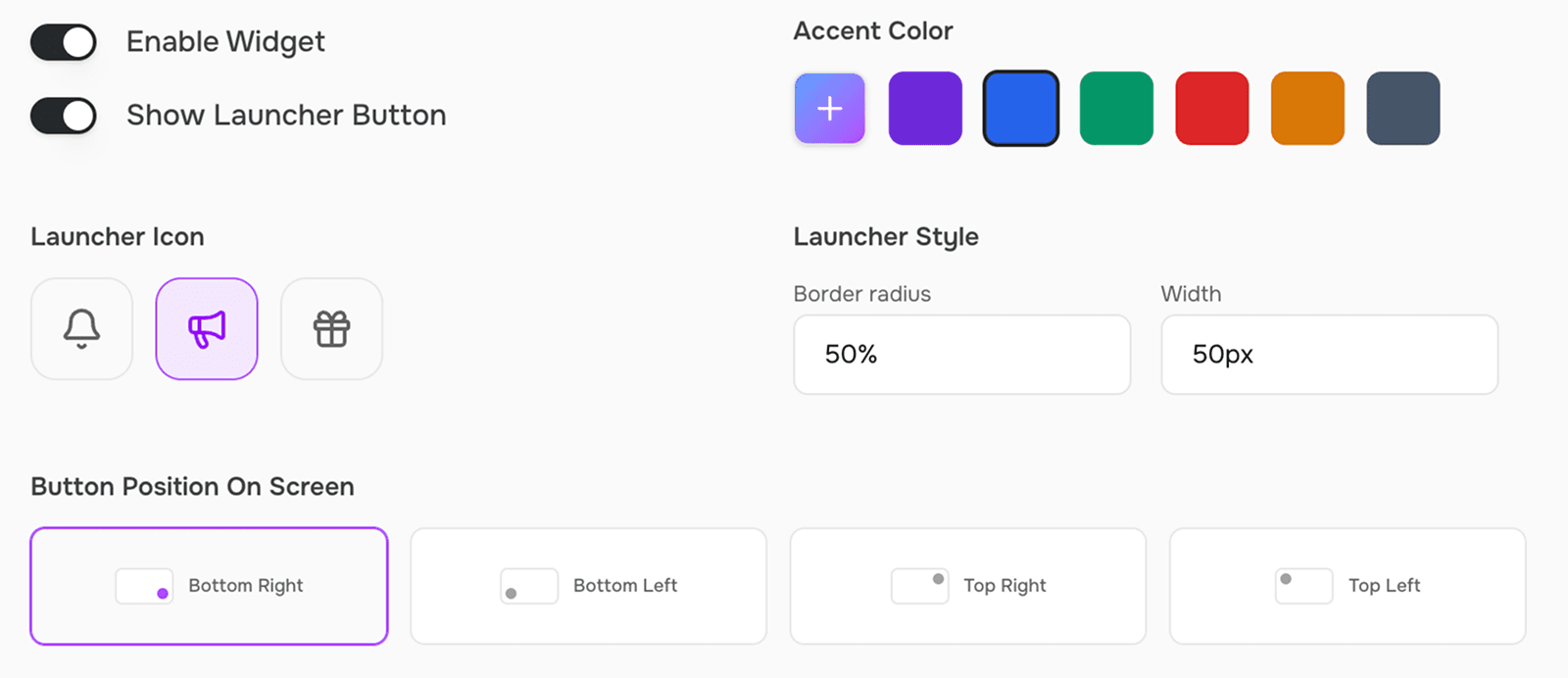The image size is (1568, 678).
Task: Choose the green accent color
Action: coord(1115,108)
